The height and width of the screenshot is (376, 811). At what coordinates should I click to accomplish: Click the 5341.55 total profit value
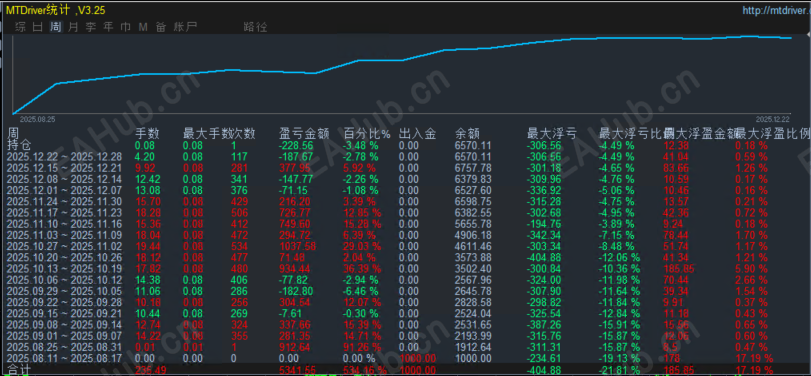tap(297, 370)
